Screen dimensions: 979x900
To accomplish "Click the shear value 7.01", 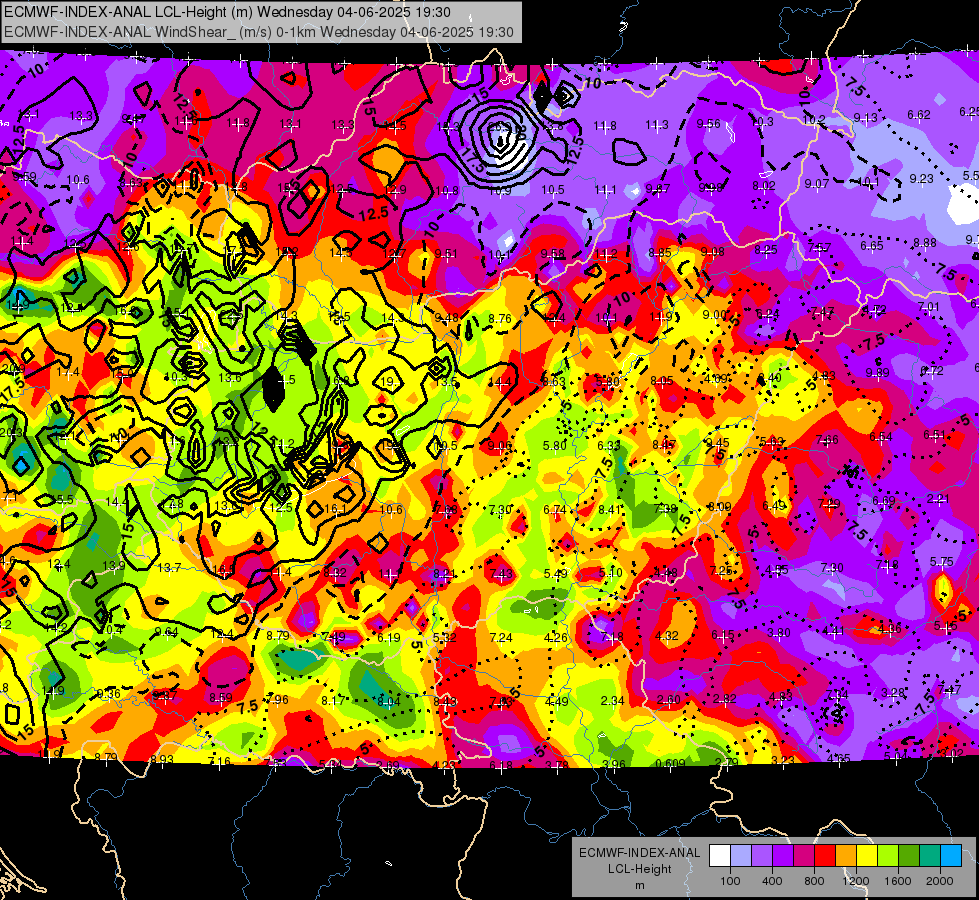I will point(929,307).
